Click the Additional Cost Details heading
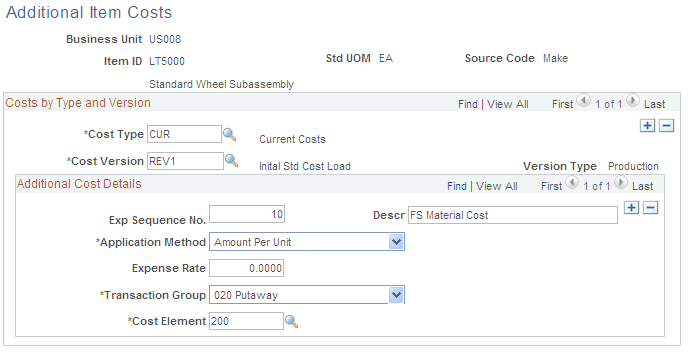The height and width of the screenshot is (360, 691). click(x=79, y=184)
